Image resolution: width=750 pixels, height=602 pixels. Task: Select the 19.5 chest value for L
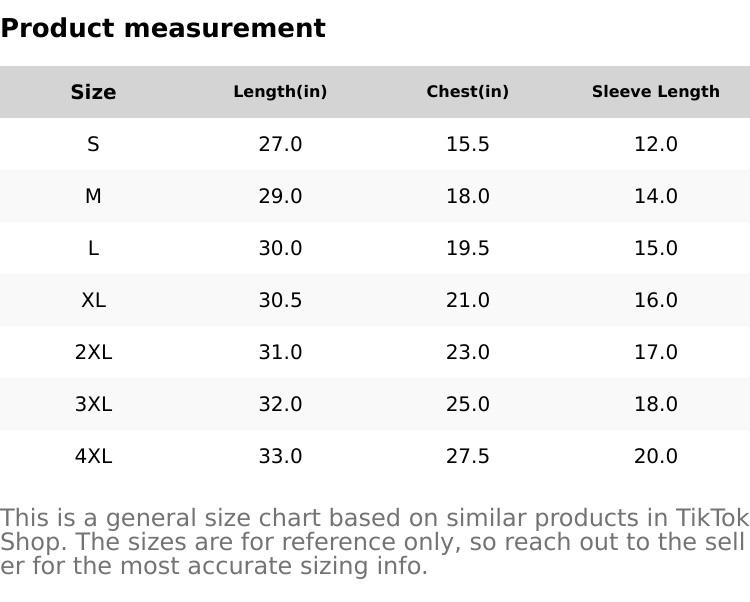pos(467,248)
